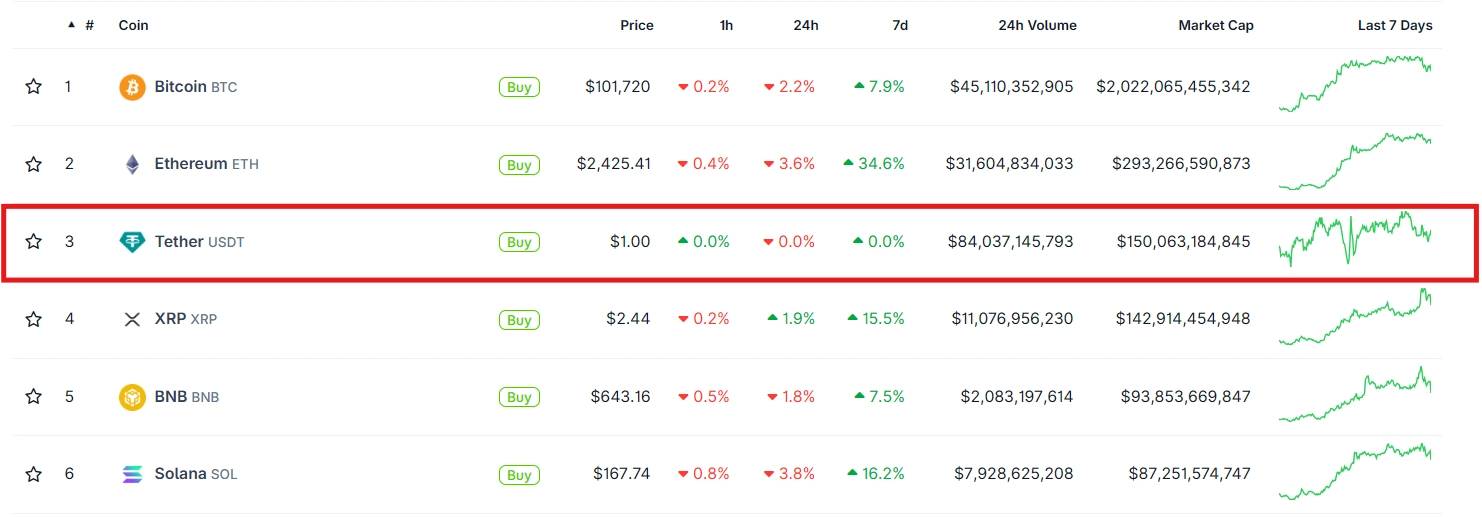
Task: Open the Ethereum ETH coin link
Action: tap(206, 164)
